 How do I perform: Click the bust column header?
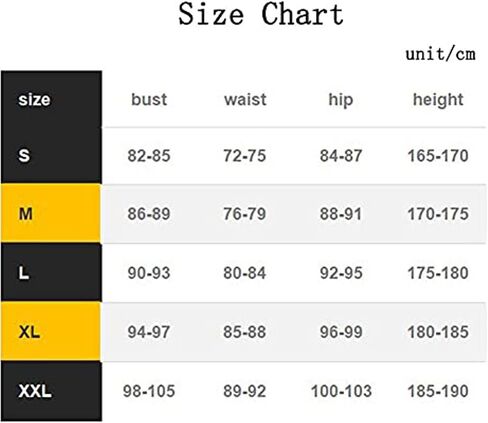[x=149, y=99]
